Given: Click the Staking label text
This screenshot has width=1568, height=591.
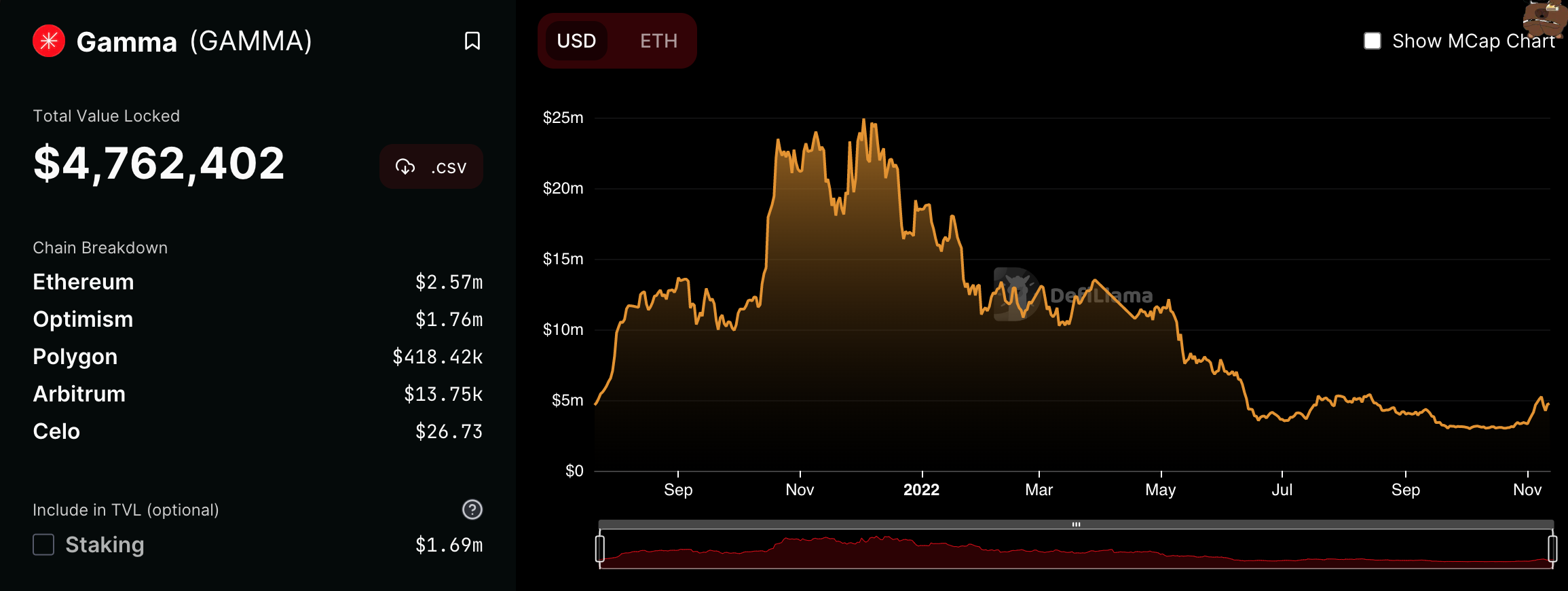Looking at the screenshot, I should pos(105,545).
